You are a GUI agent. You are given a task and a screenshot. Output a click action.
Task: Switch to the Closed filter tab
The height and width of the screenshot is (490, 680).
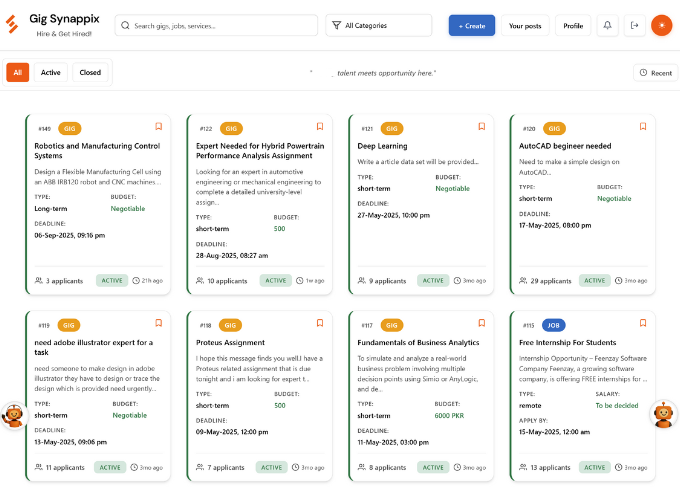(x=90, y=73)
